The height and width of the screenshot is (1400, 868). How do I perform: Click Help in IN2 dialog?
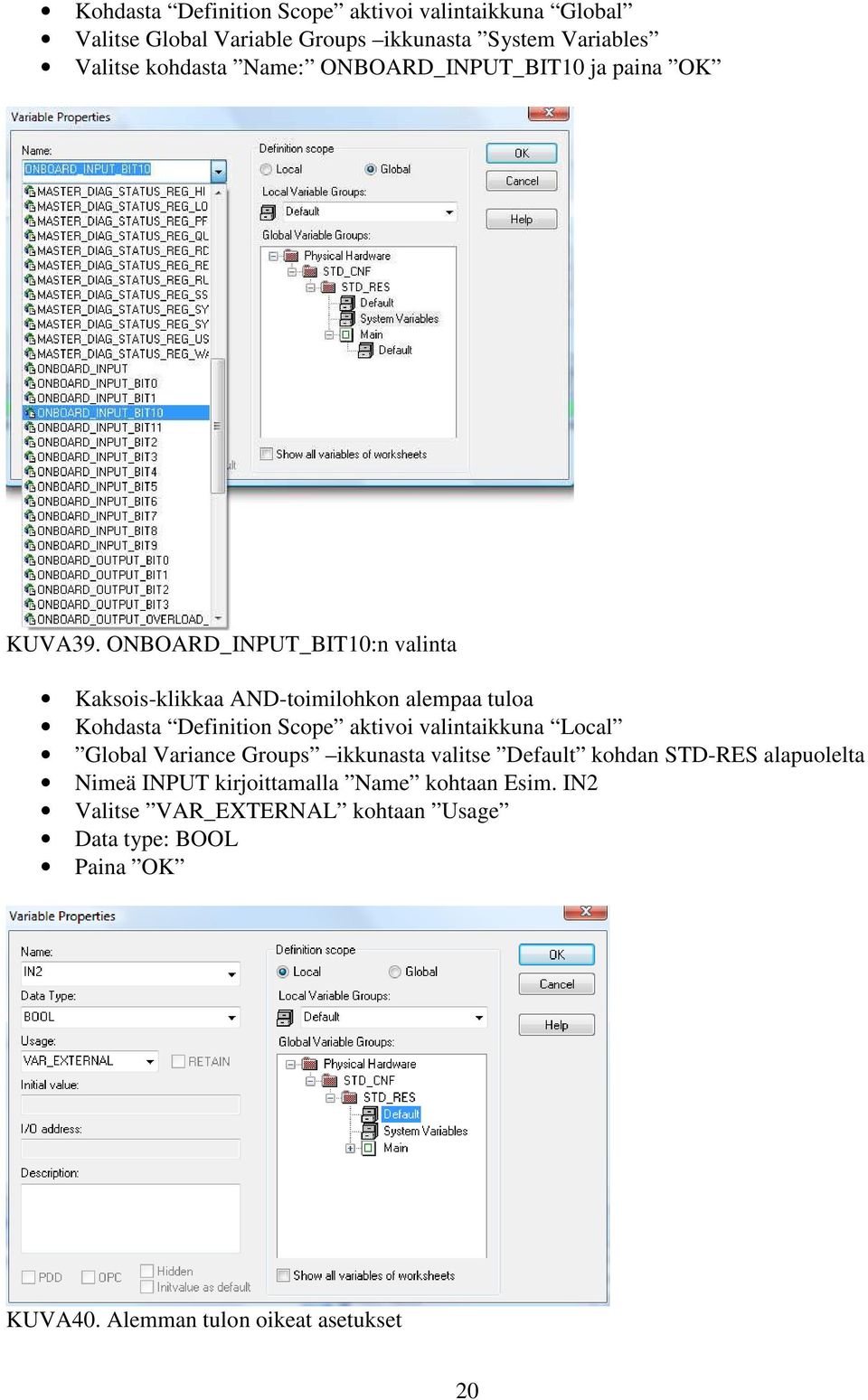click(x=557, y=1025)
